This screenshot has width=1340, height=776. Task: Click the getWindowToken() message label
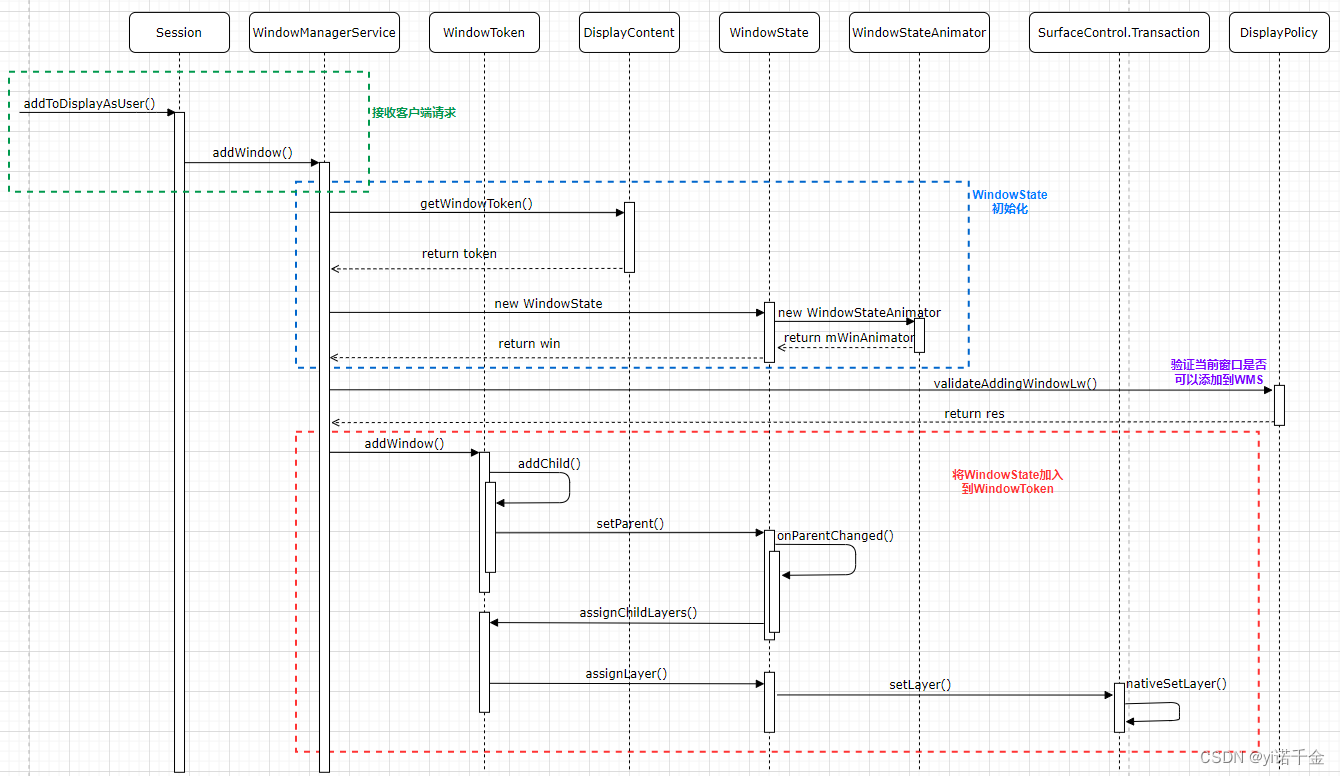476,203
